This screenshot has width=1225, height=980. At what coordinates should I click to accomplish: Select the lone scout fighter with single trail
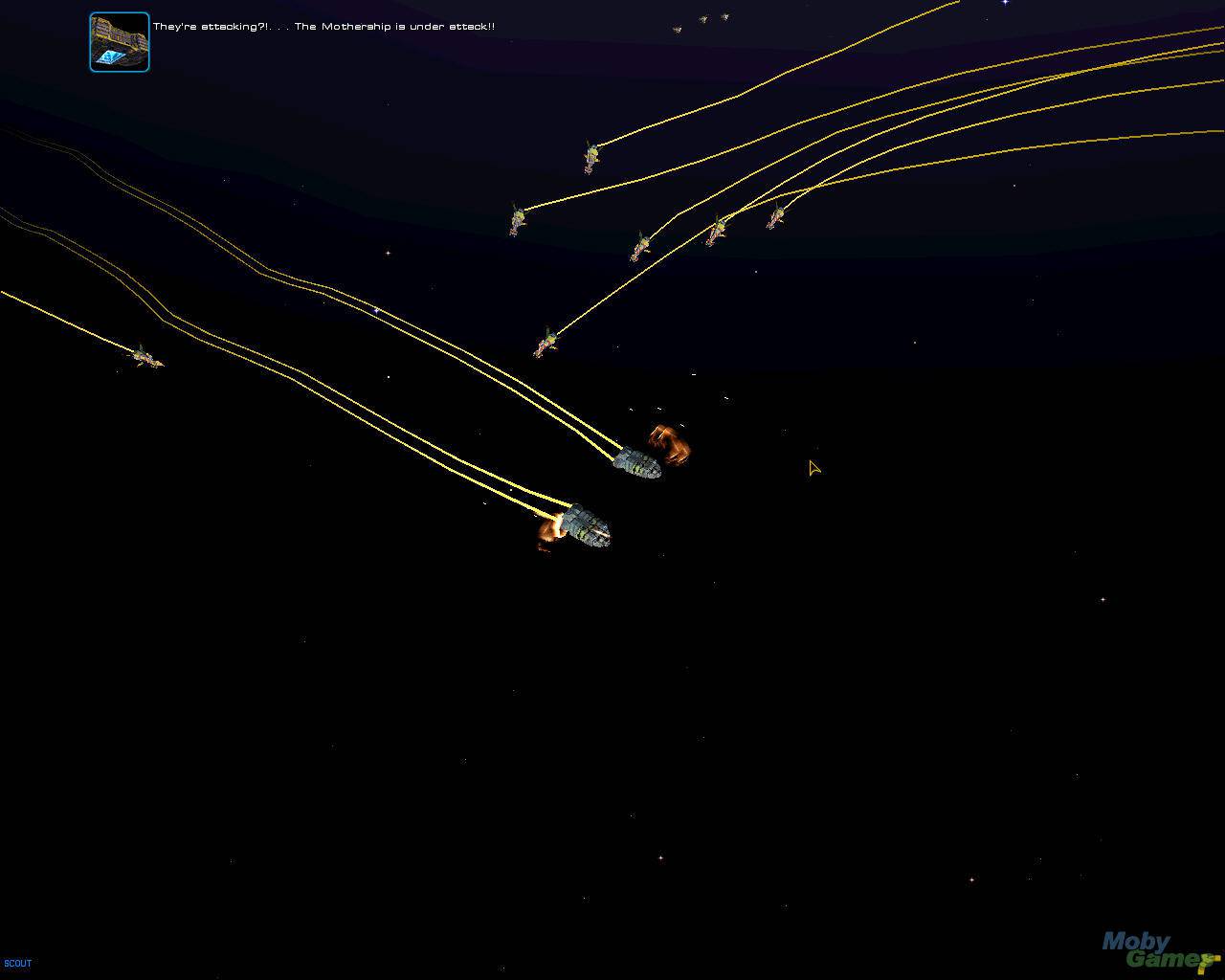pos(147,358)
